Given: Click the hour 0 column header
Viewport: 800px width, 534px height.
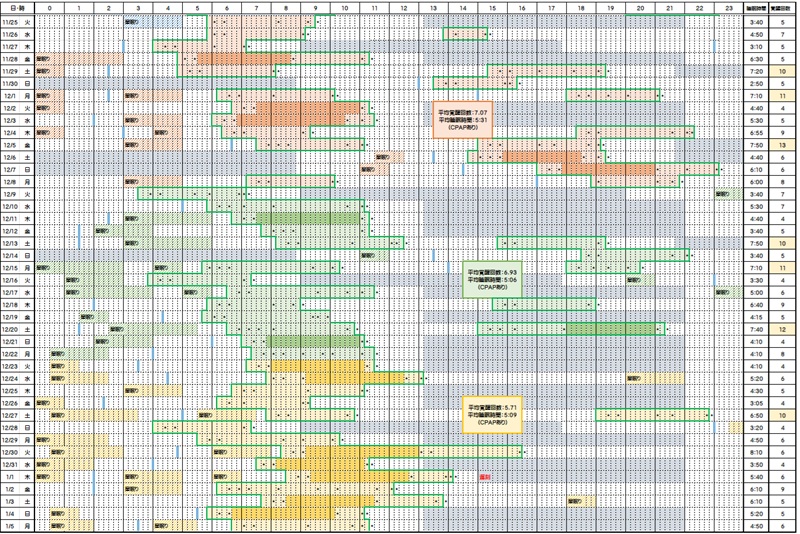Looking at the screenshot, I should 50,8.
